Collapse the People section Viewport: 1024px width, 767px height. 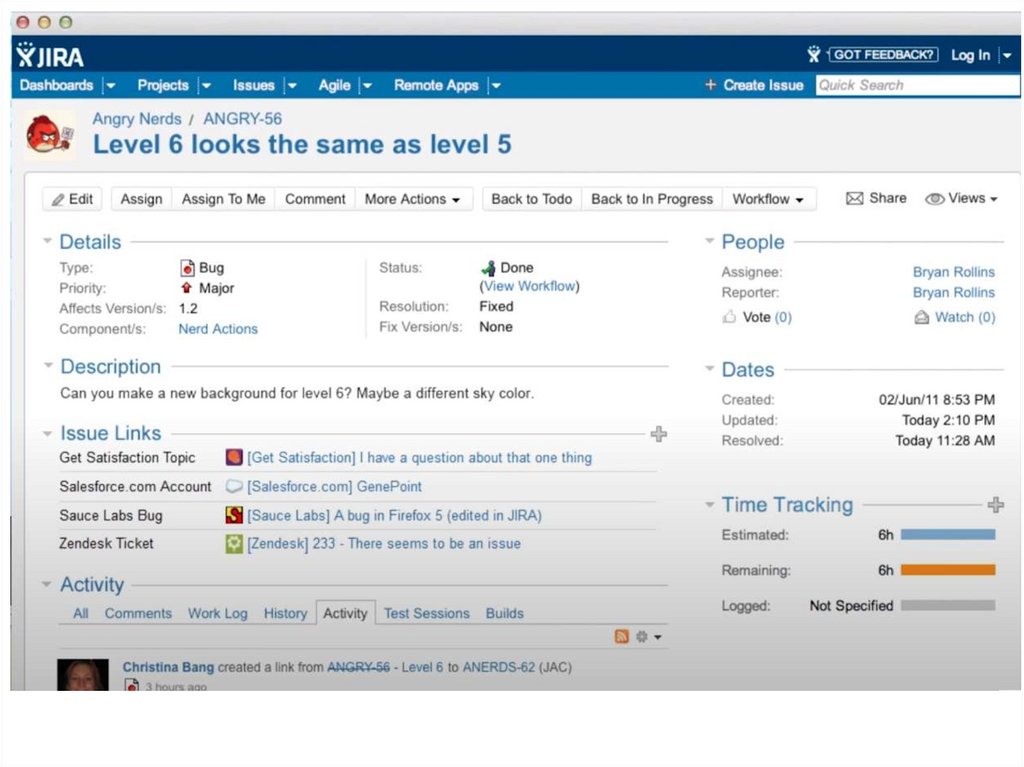coord(710,241)
